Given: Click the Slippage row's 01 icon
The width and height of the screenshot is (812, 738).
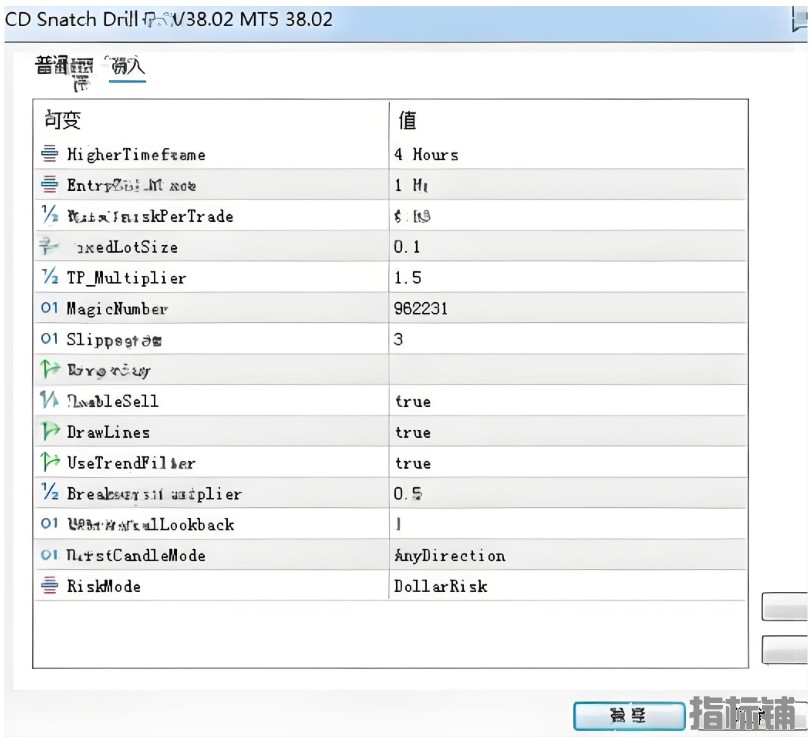Looking at the screenshot, I should pos(50,340).
